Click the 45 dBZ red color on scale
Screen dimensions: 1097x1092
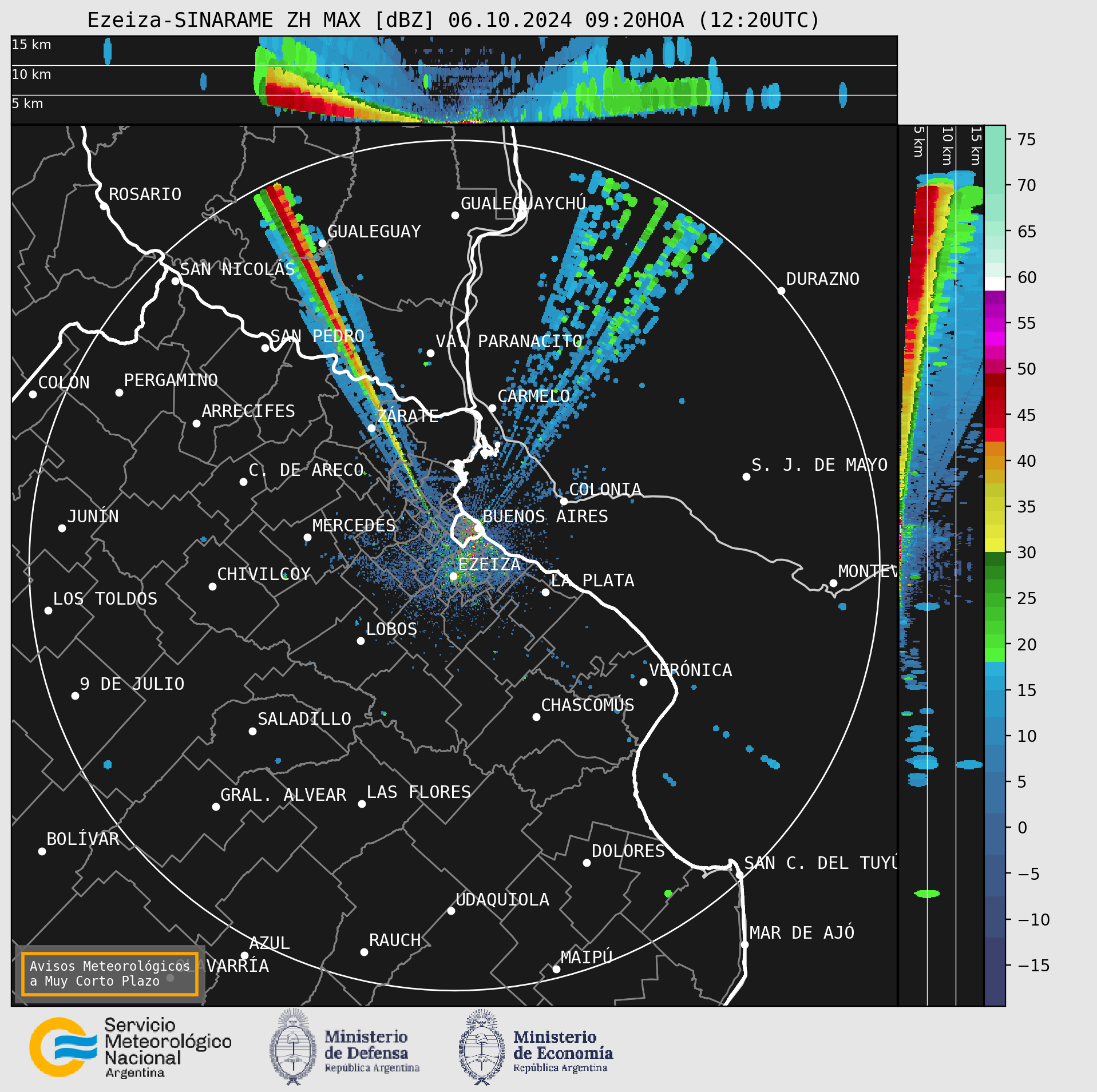[x=995, y=415]
